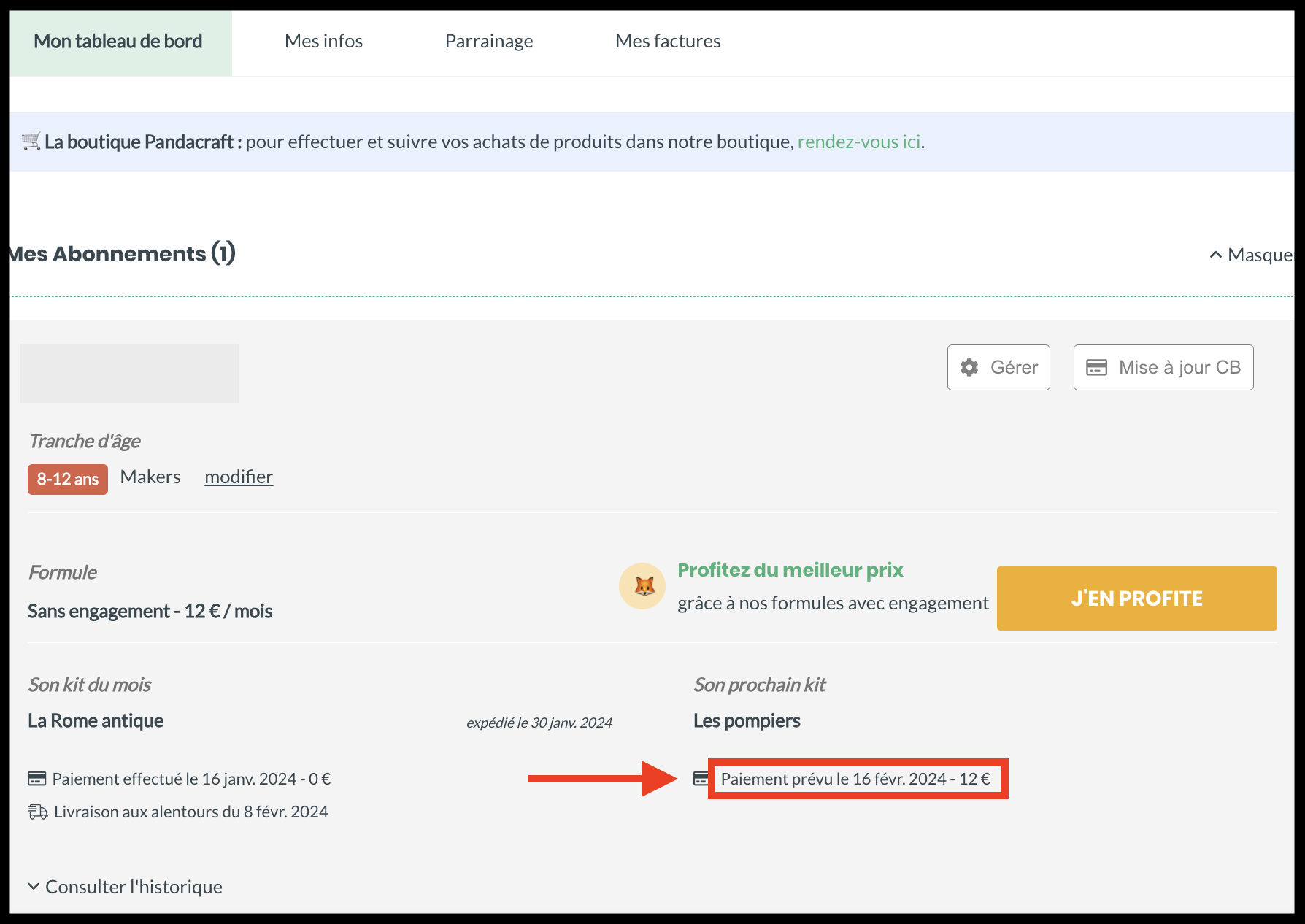Click the fox avatar icon
The height and width of the screenshot is (924, 1305).
pyautogui.click(x=642, y=586)
